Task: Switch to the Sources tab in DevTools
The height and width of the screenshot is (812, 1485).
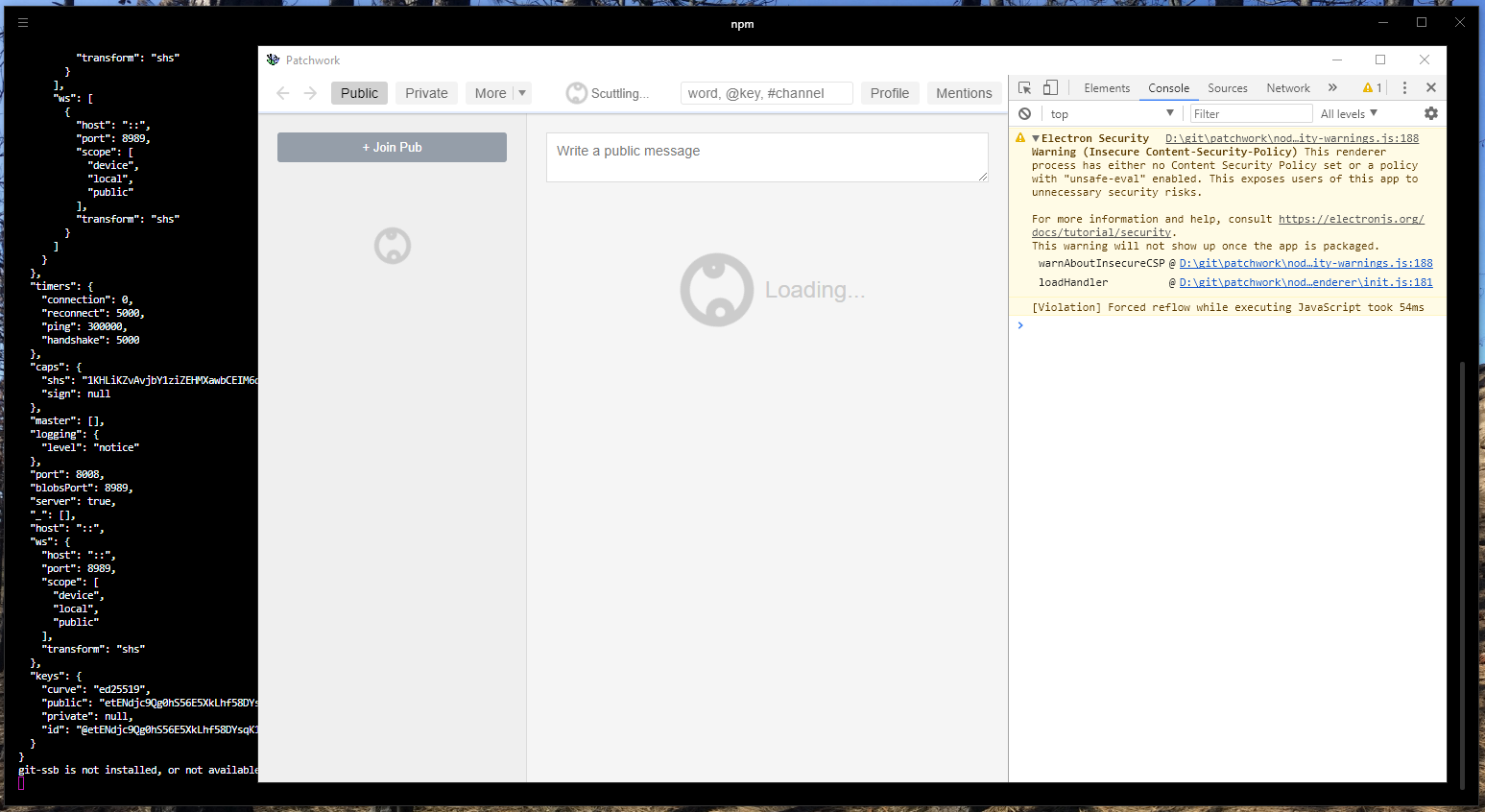Action: (1228, 88)
